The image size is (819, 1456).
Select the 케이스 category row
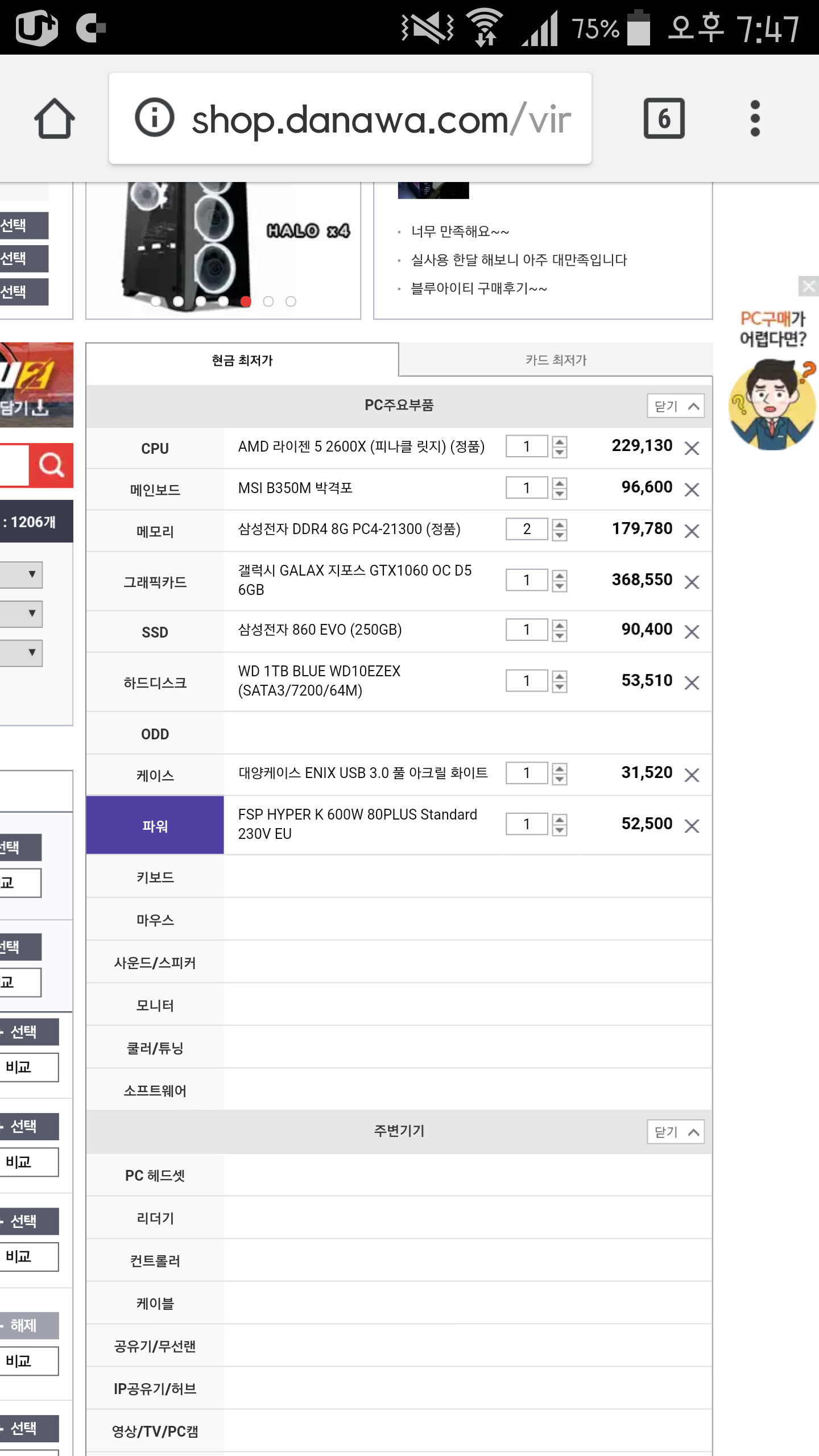(x=155, y=775)
